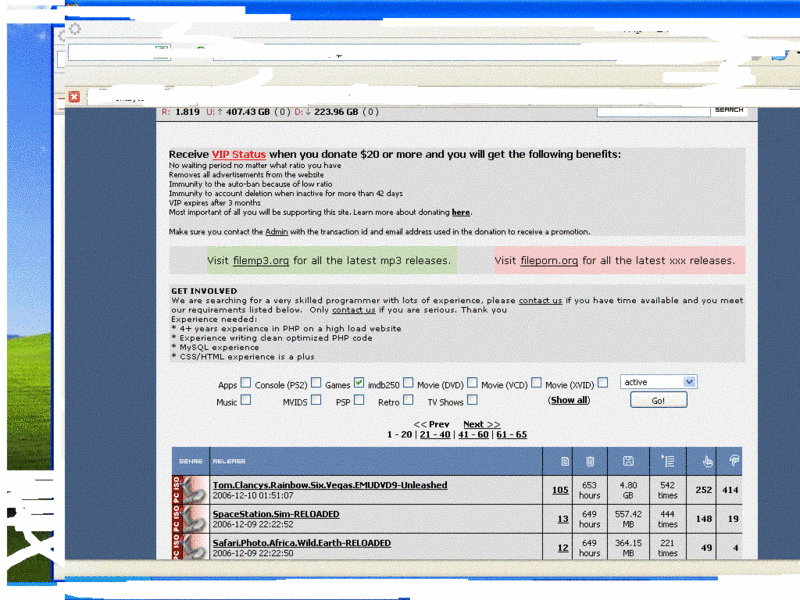Tick the TV Shows checkbox
The width and height of the screenshot is (800, 600).
(472, 400)
